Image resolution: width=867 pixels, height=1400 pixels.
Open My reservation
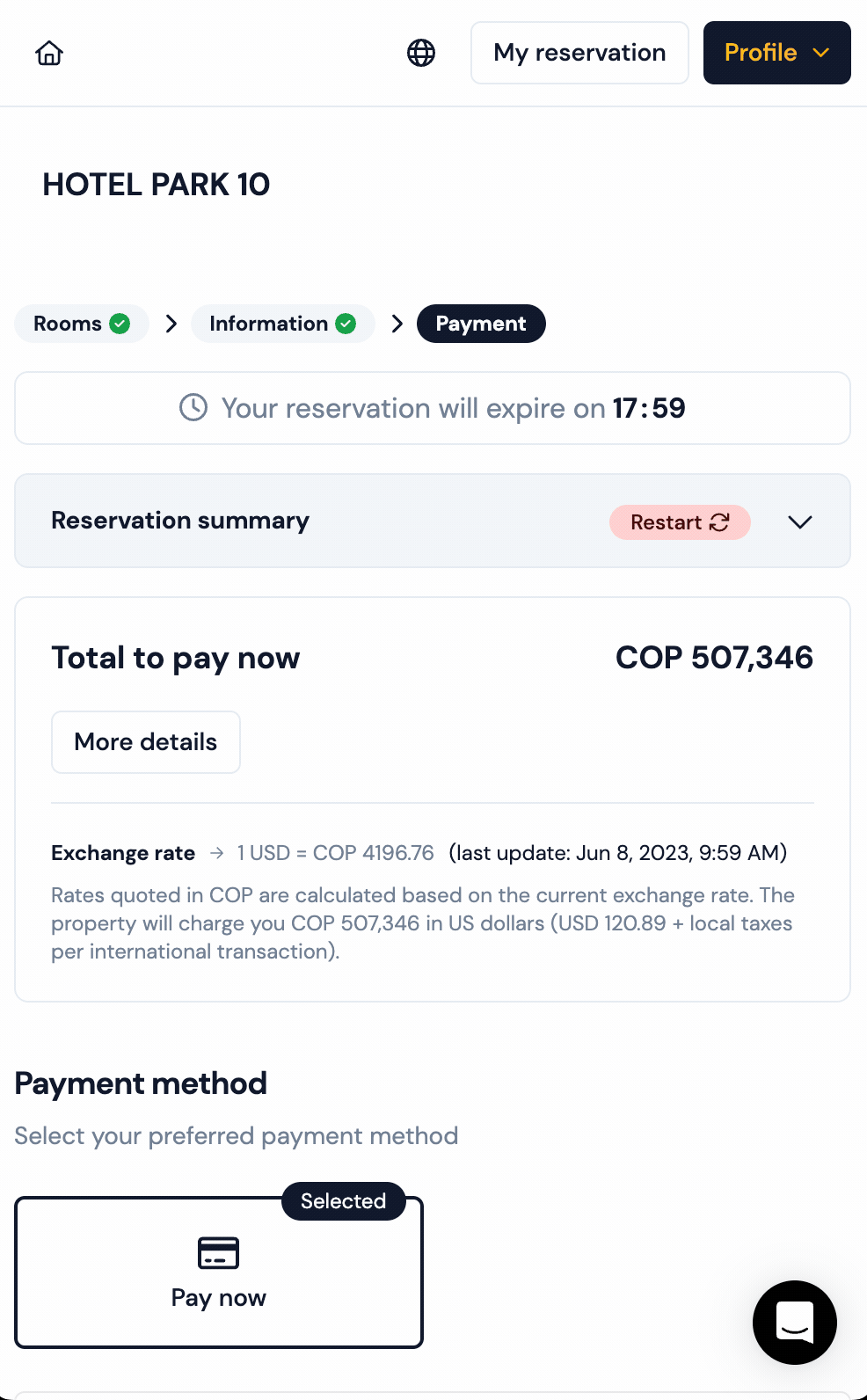[x=579, y=53]
